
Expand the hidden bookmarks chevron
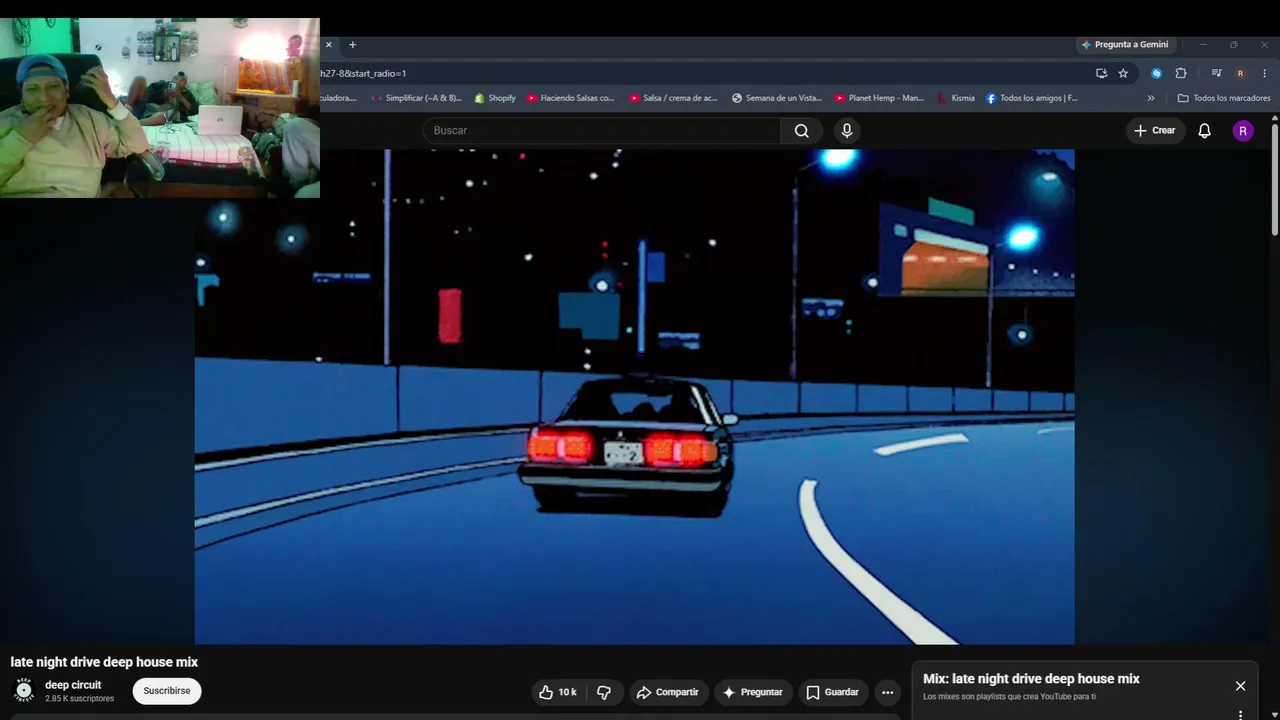(x=1151, y=98)
